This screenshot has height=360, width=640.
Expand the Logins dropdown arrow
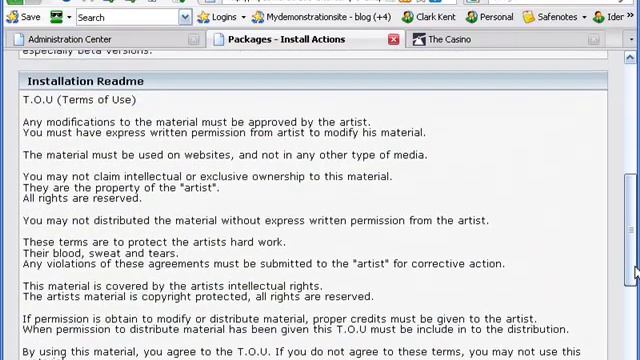tap(243, 18)
